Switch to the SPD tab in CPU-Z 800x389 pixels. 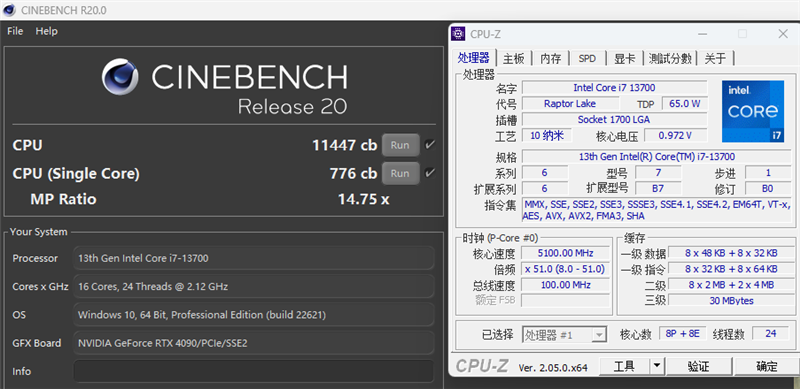(587, 58)
